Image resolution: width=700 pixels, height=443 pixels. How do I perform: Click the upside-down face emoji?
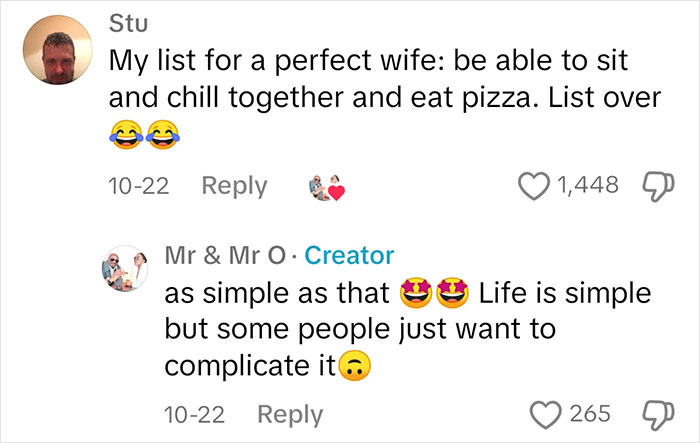351,368
